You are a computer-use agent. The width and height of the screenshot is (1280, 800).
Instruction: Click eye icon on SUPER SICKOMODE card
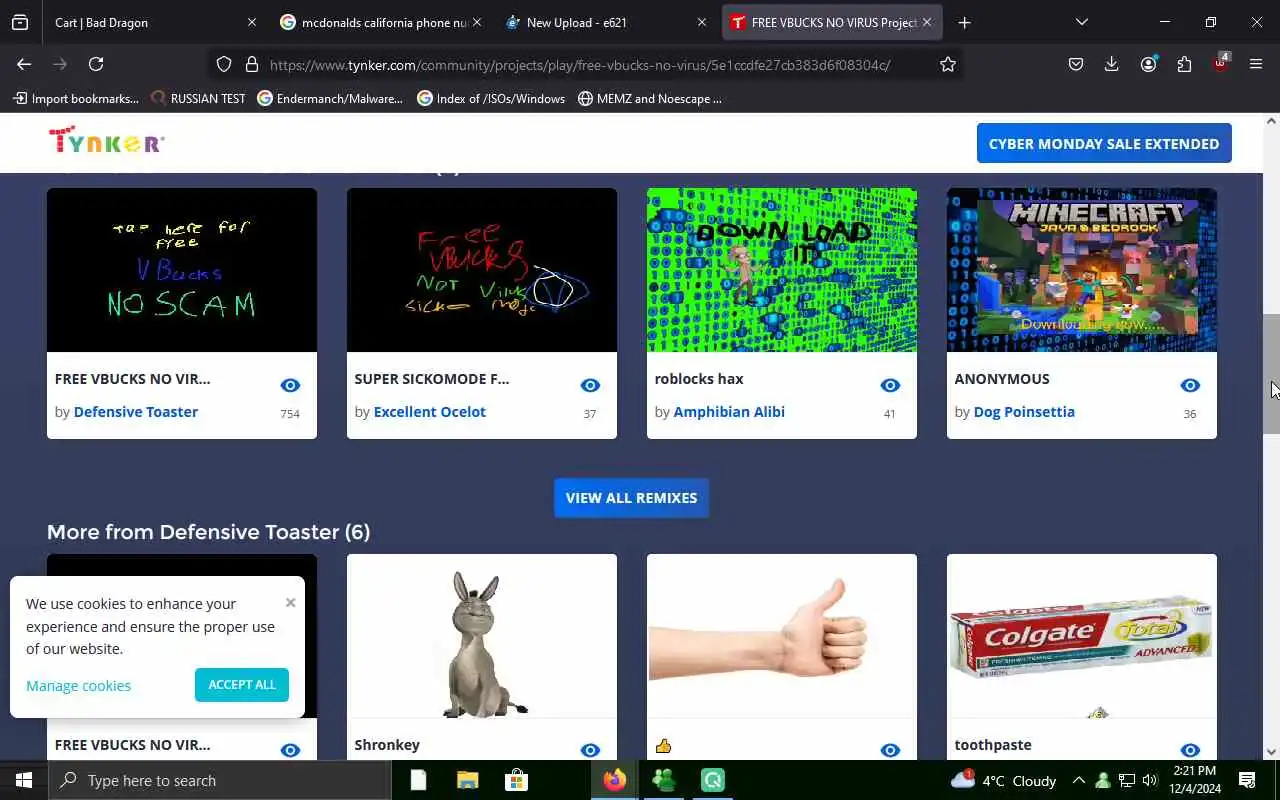[x=590, y=385]
